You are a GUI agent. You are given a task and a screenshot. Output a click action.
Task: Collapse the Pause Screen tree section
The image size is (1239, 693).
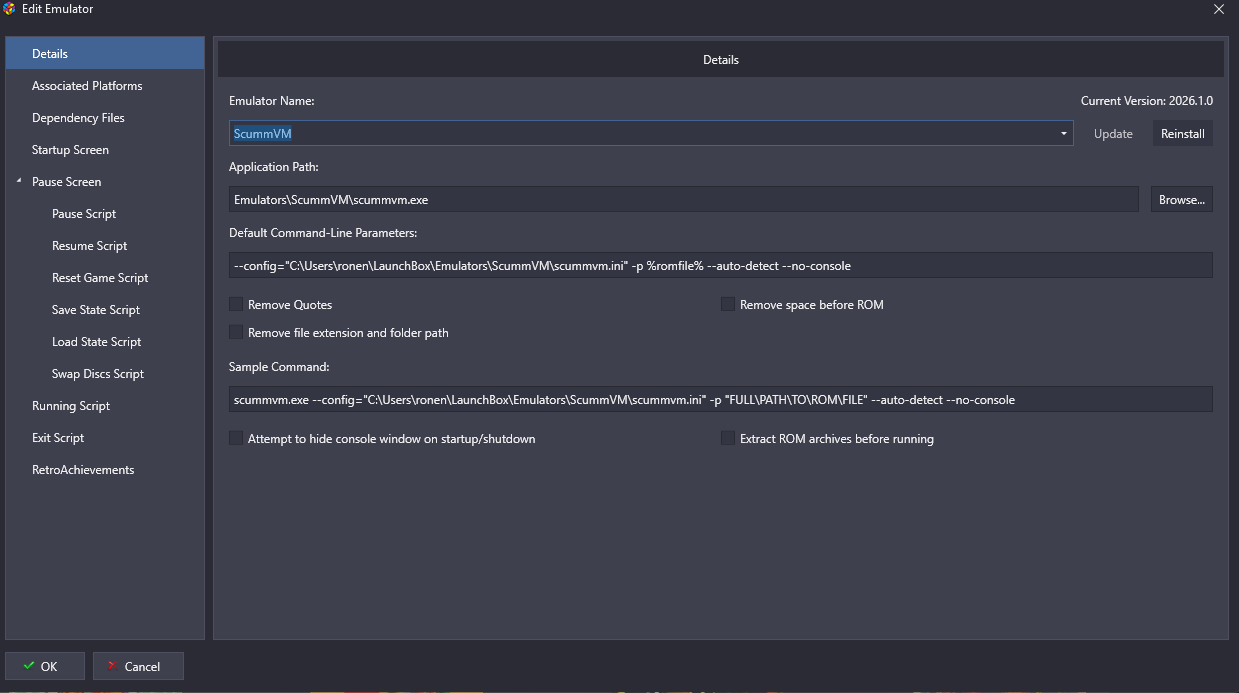point(18,182)
